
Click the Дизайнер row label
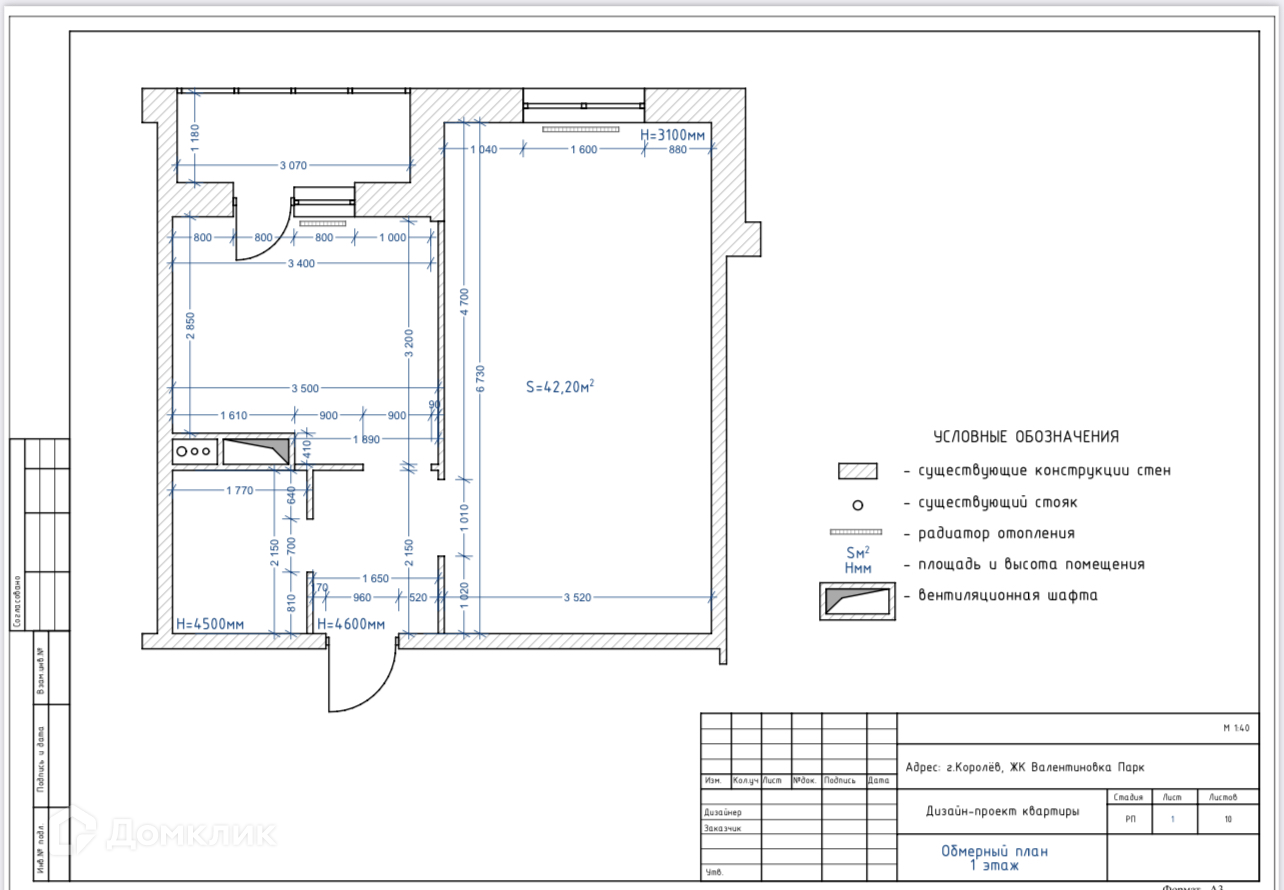pos(722,813)
